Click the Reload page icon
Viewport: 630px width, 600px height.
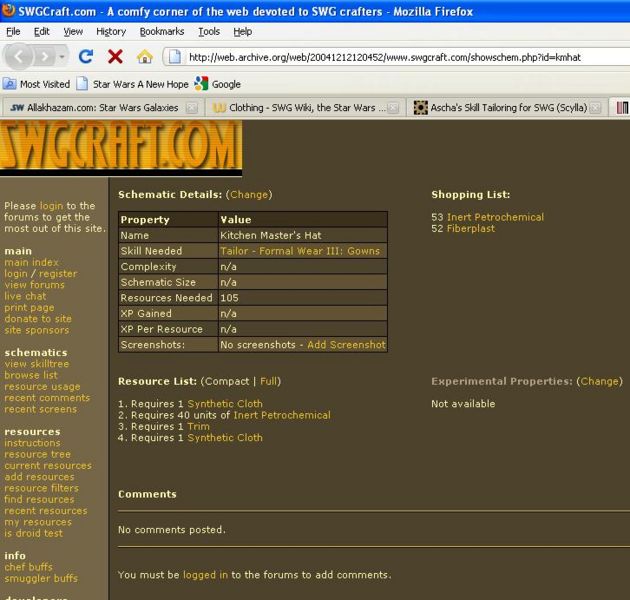(x=86, y=57)
